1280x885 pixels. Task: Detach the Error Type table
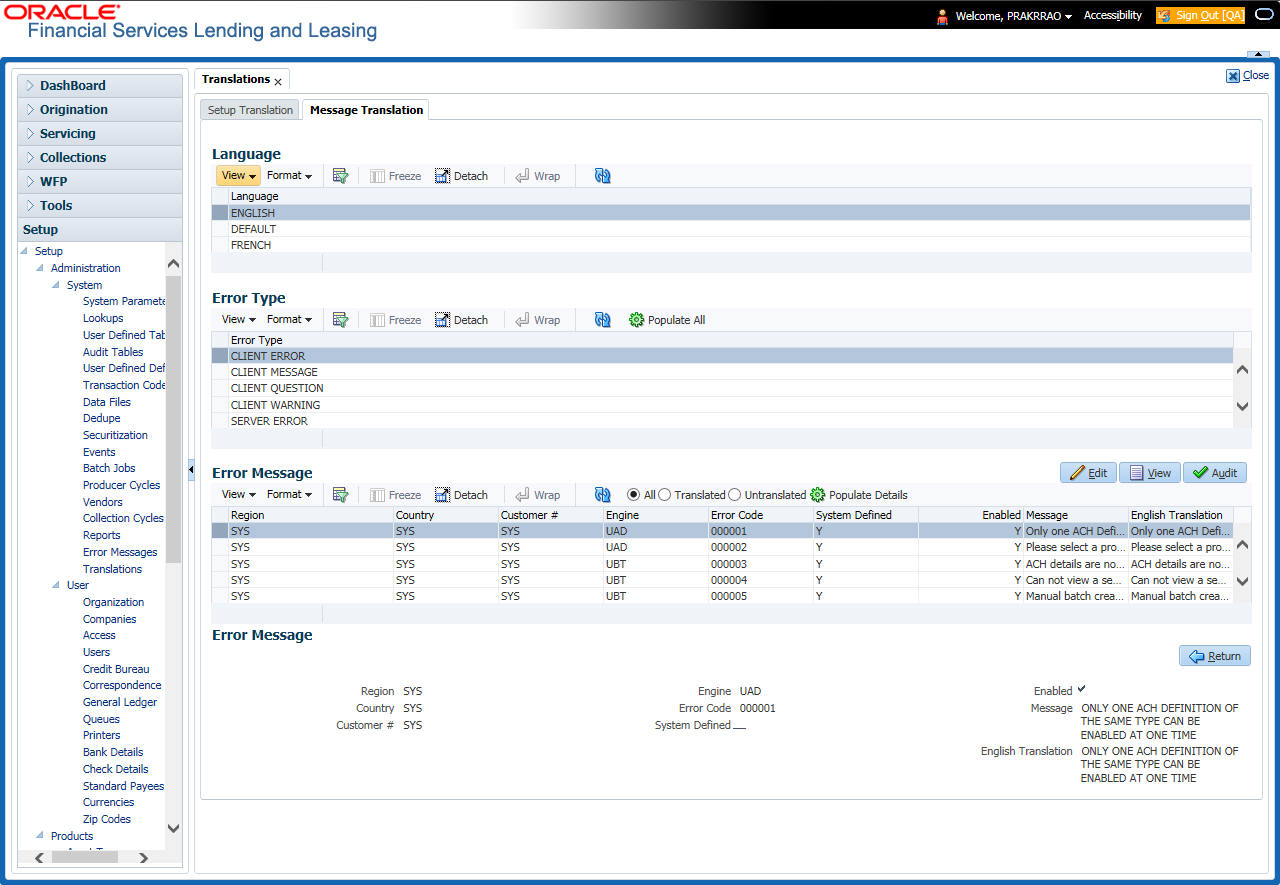click(x=461, y=320)
